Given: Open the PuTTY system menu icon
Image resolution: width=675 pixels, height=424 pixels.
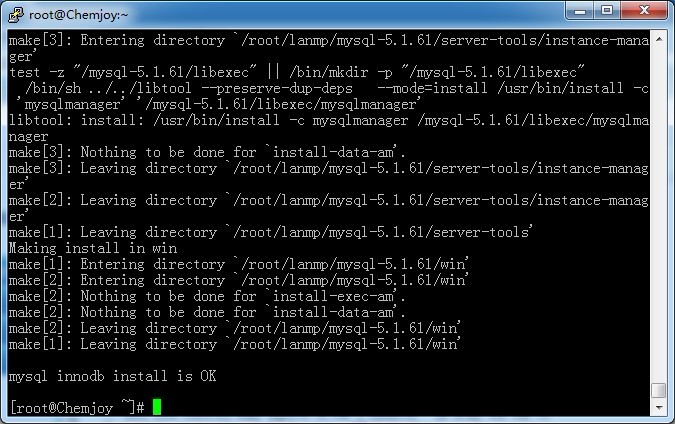Looking at the screenshot, I should pyautogui.click(x=15, y=12).
